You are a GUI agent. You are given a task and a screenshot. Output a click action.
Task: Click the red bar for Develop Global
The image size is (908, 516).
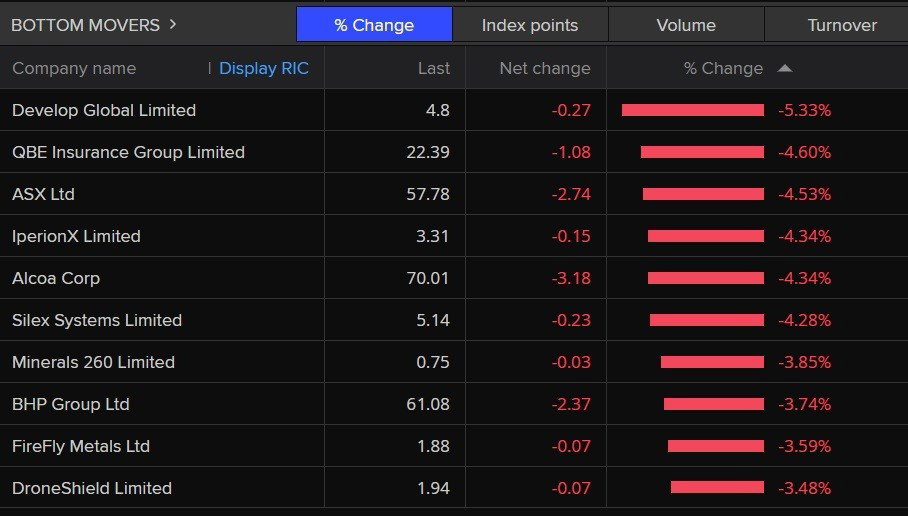click(x=693, y=110)
